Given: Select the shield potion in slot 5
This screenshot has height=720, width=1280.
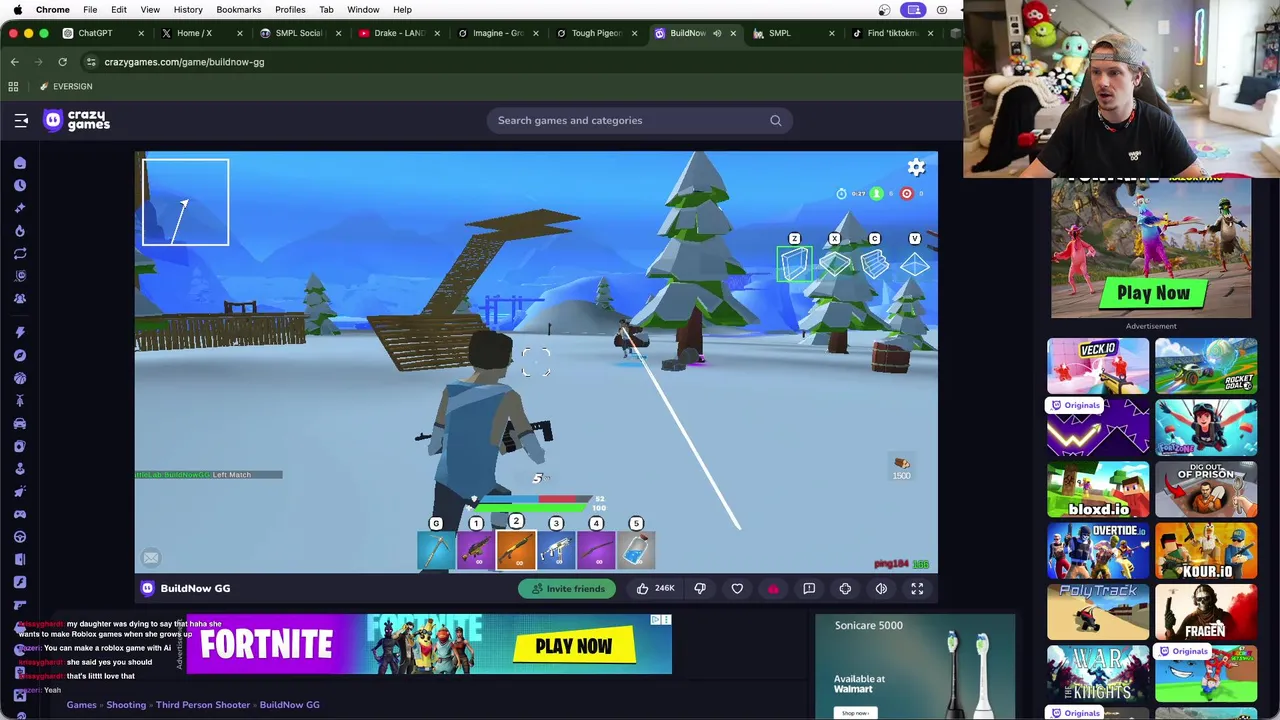Looking at the screenshot, I should [x=636, y=550].
